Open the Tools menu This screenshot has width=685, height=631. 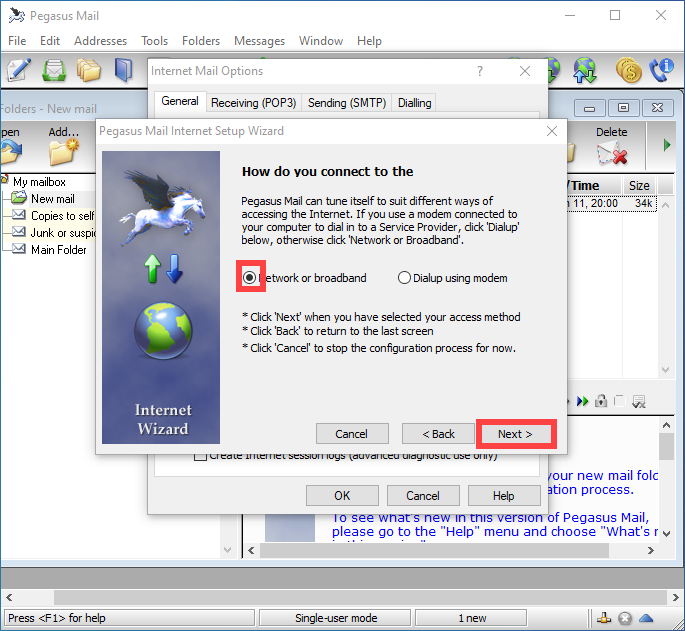154,41
